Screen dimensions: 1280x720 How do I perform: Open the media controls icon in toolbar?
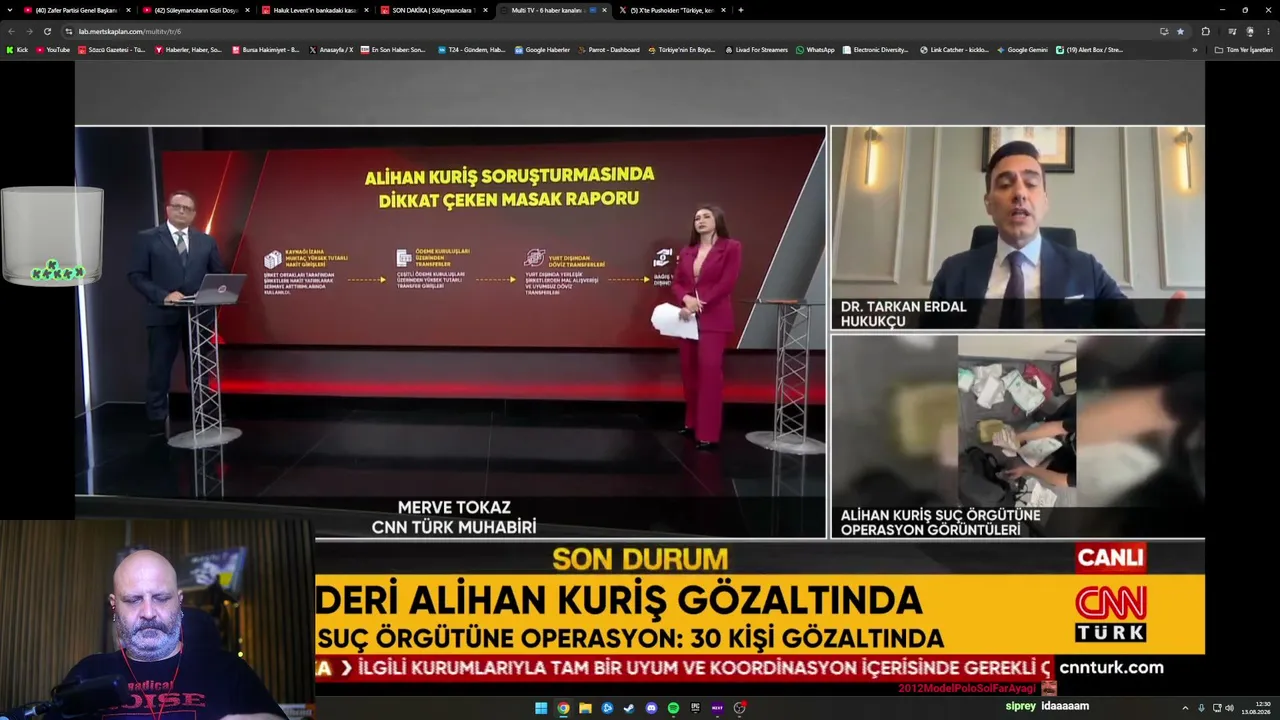pyautogui.click(x=1231, y=31)
